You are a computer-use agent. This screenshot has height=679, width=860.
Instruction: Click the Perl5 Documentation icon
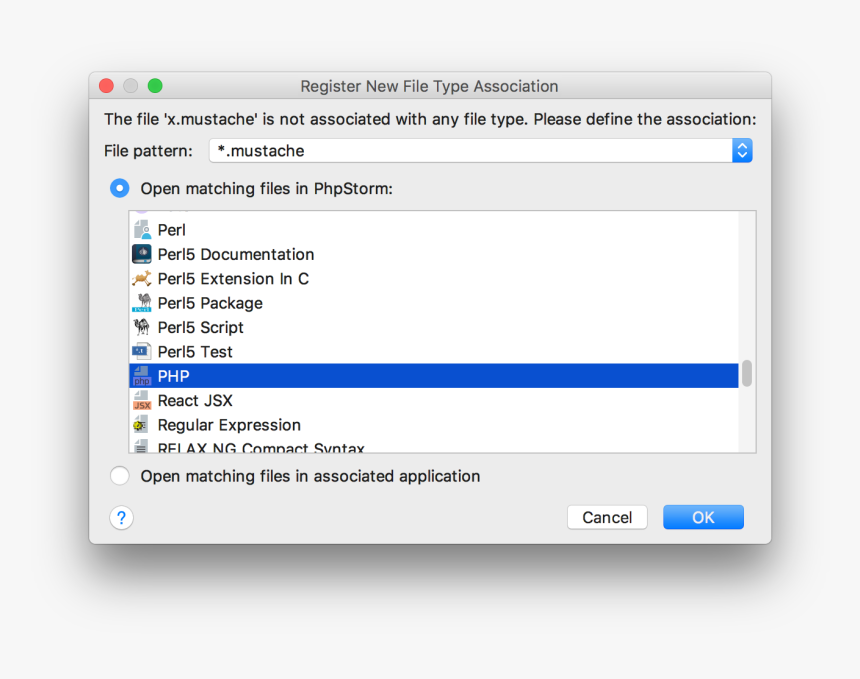pos(142,254)
